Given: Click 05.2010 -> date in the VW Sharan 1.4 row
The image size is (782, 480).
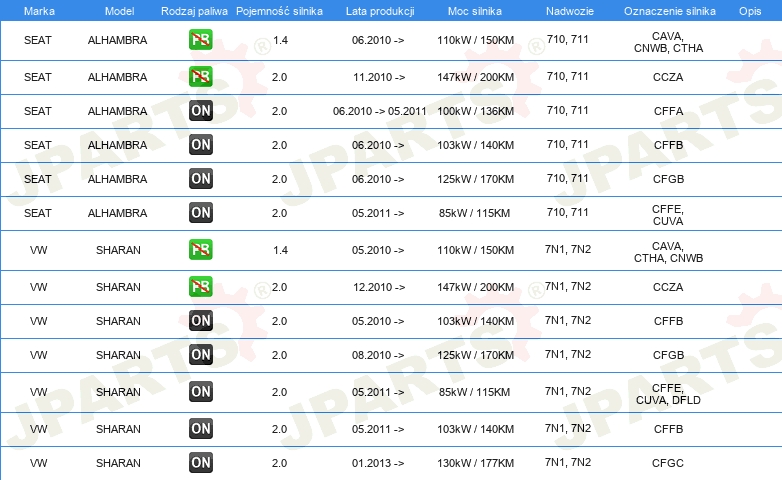Looking at the screenshot, I should (378, 250).
